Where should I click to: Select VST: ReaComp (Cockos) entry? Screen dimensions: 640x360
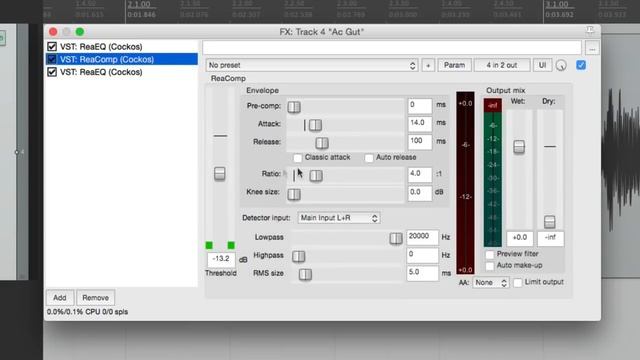coord(107,59)
